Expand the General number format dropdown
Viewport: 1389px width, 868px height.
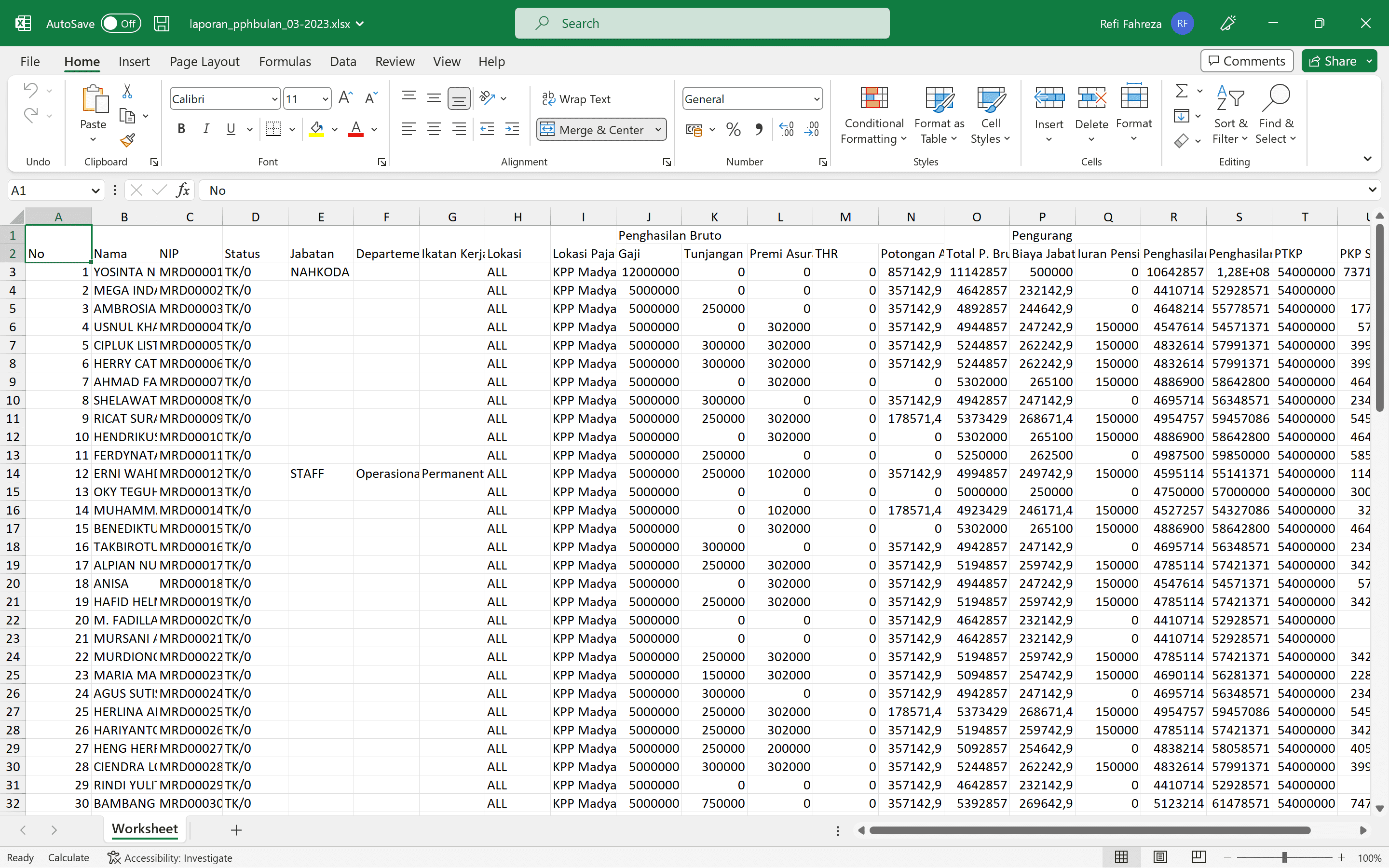click(816, 99)
